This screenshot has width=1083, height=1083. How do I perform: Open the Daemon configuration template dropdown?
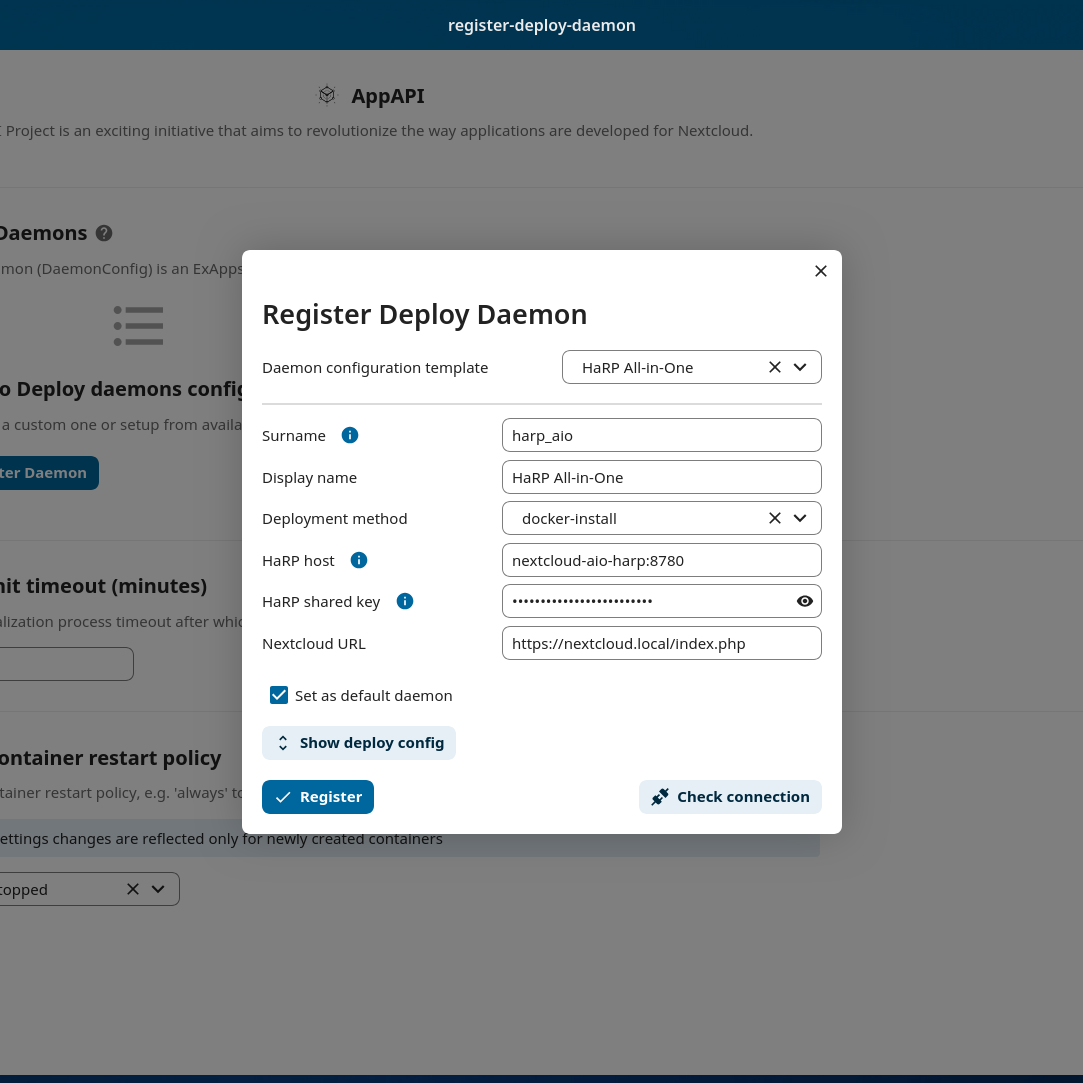800,367
